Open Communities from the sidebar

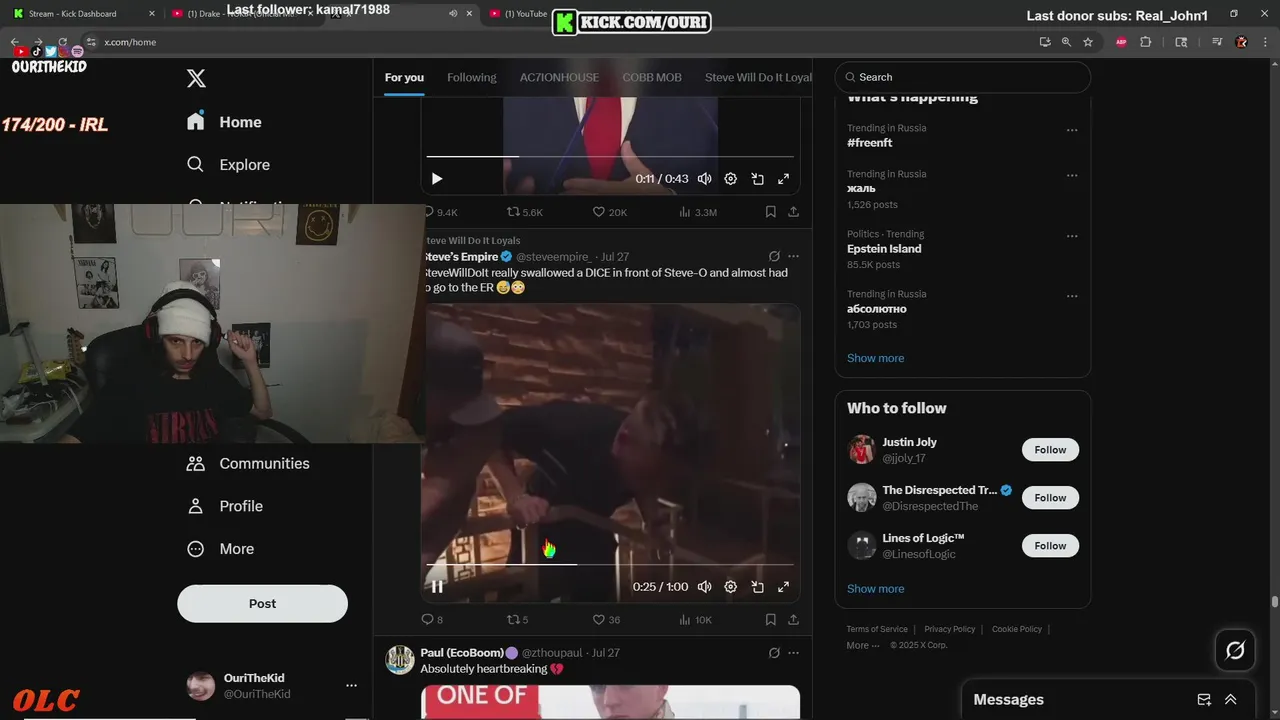[x=248, y=463]
